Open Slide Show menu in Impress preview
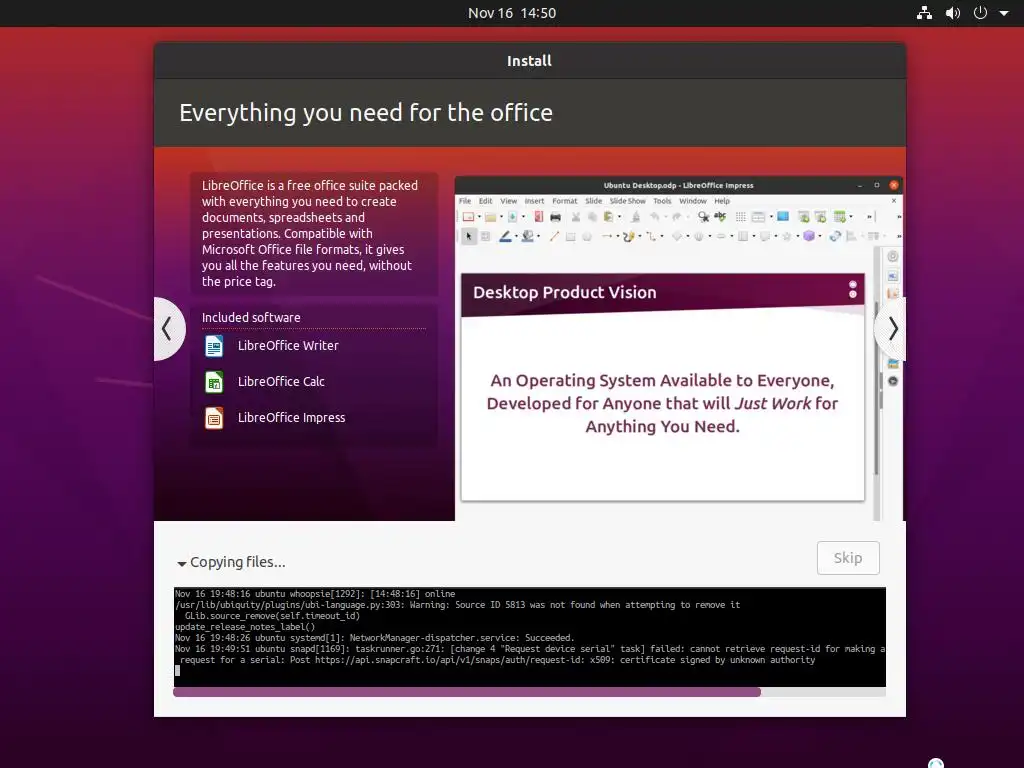This screenshot has width=1024, height=768. tap(628, 201)
